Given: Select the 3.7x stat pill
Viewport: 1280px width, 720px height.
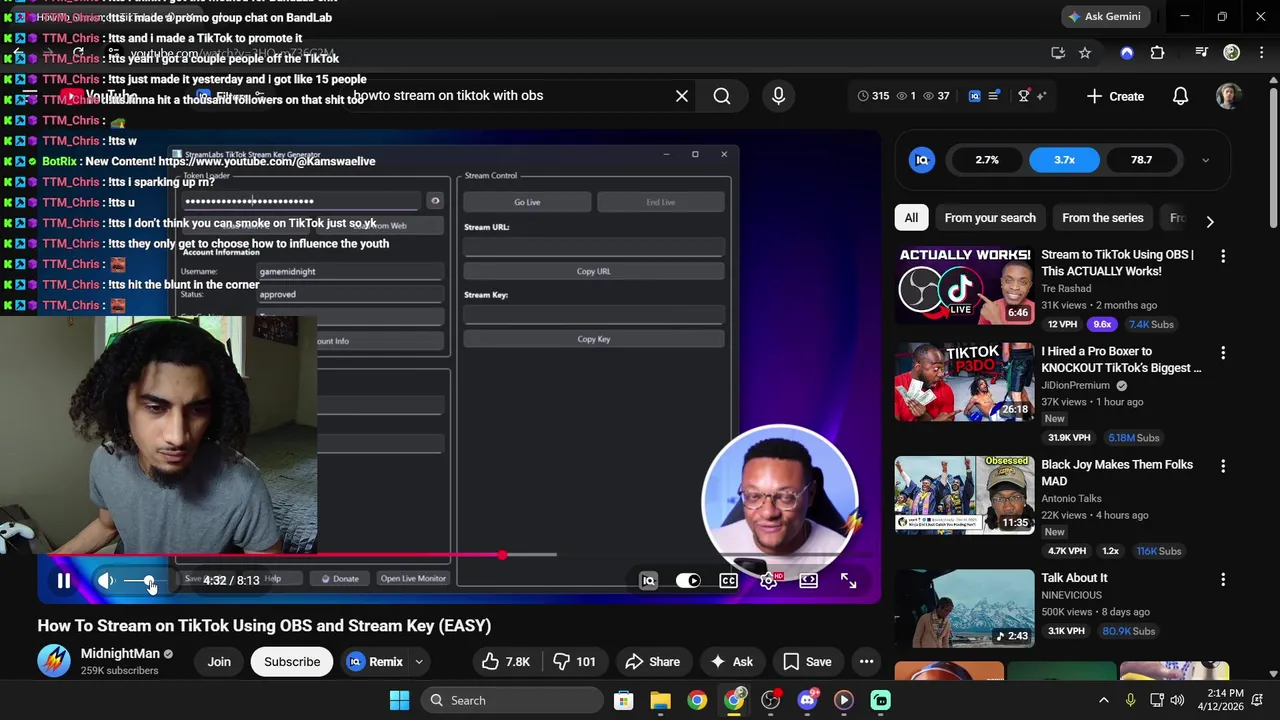Looking at the screenshot, I should [x=1064, y=160].
